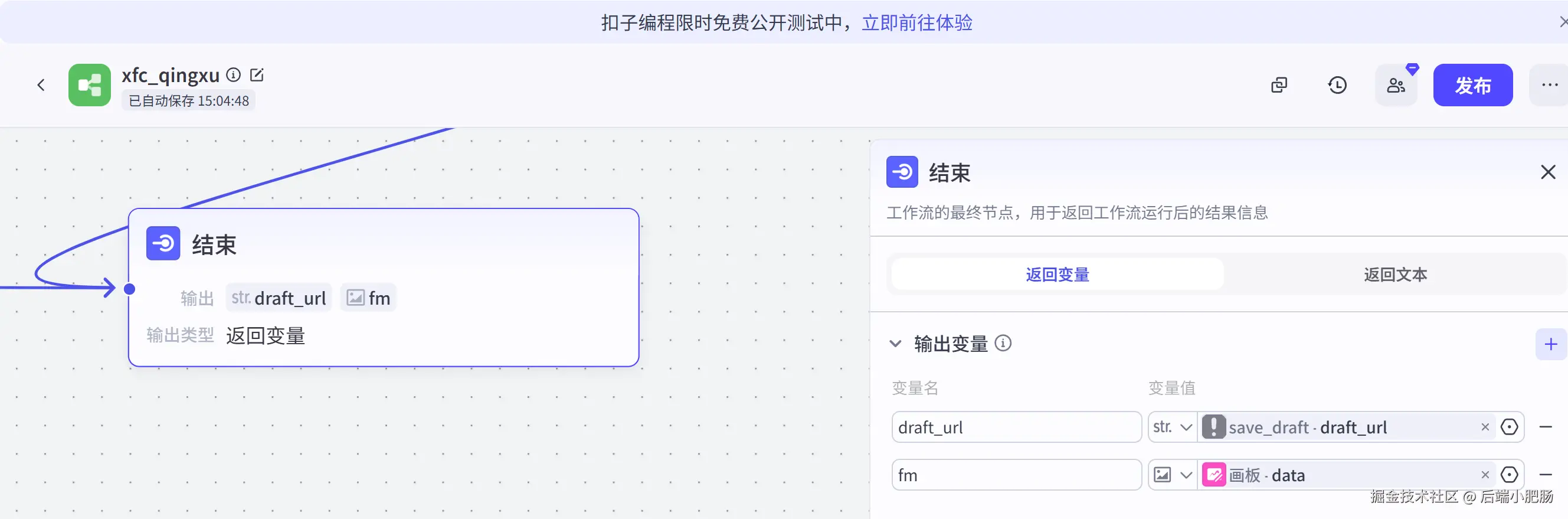
Task: Switch to the 返回文本 tab
Action: tap(1394, 275)
